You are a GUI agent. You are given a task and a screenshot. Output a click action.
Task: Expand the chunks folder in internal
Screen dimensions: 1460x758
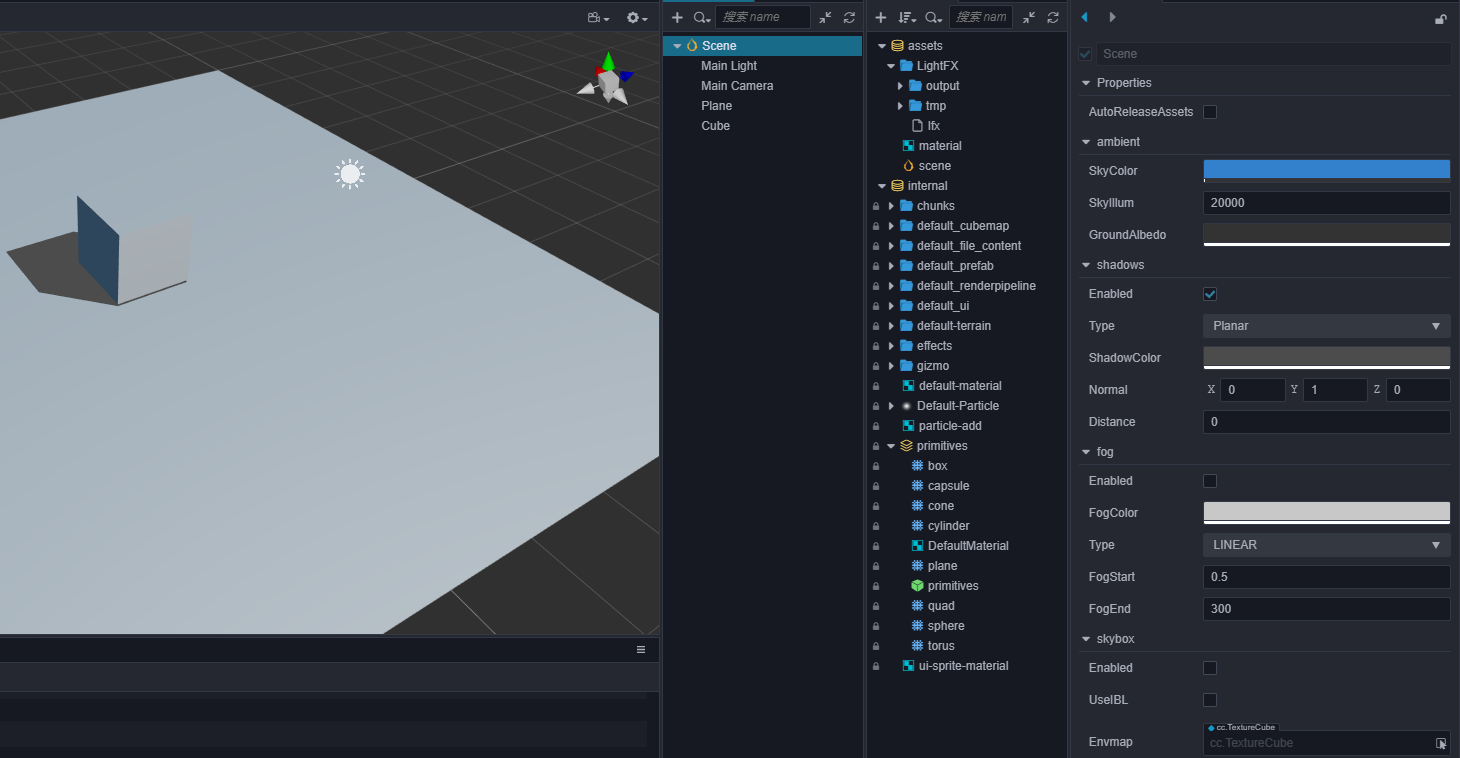point(891,206)
